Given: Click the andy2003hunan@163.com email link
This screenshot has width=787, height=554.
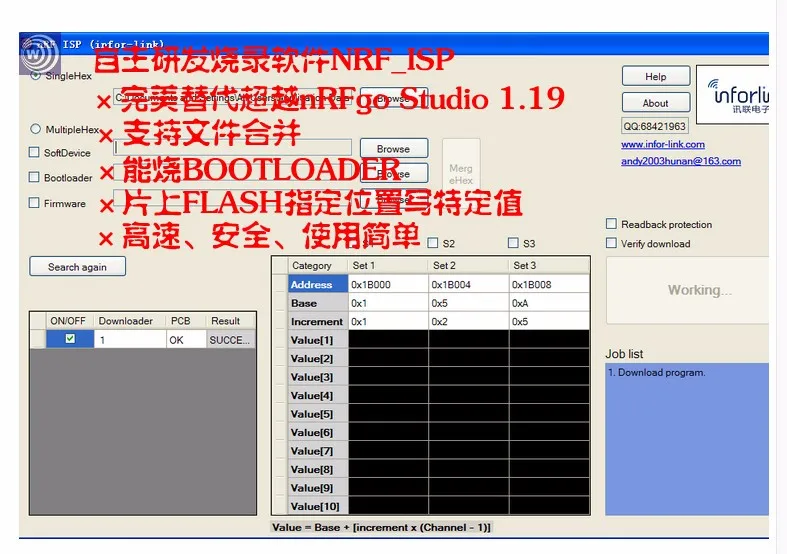Looking at the screenshot, I should click(x=681, y=161).
